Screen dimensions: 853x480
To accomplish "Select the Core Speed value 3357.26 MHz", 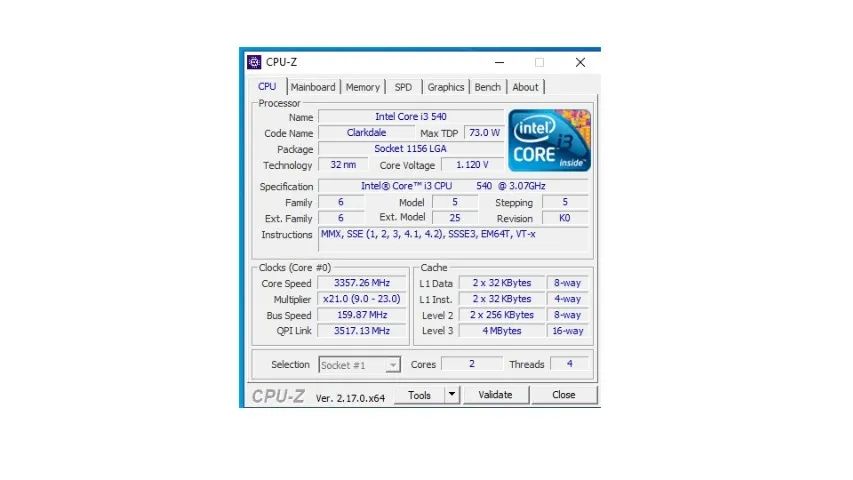I will coord(362,283).
